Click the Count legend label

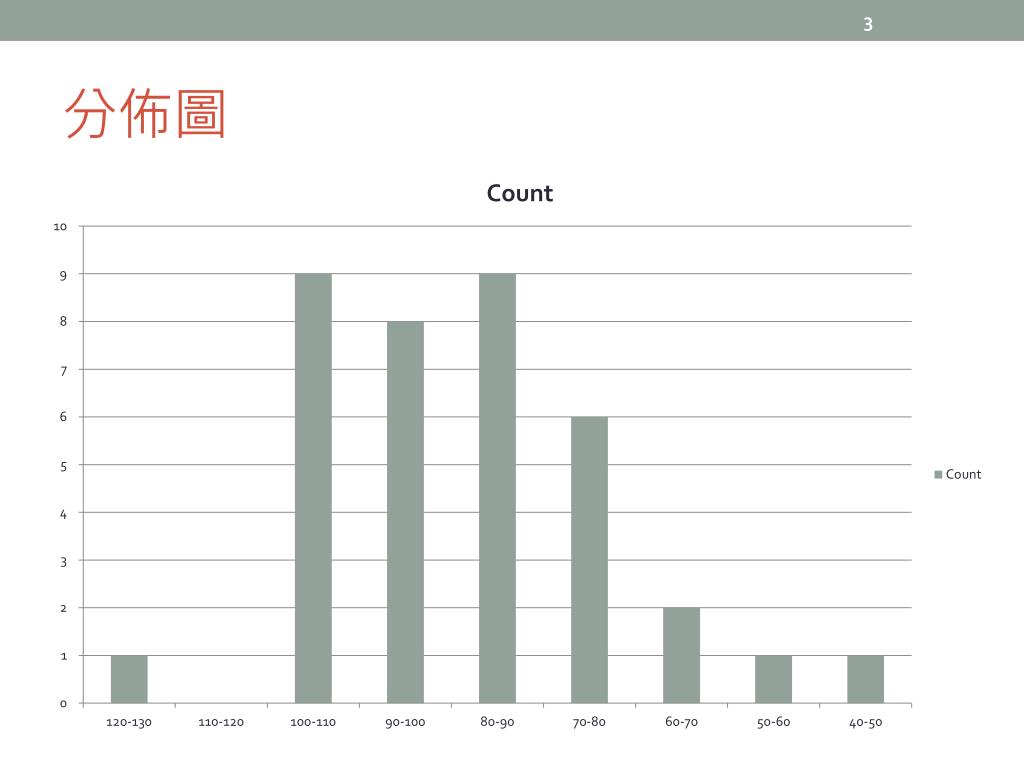pos(963,475)
